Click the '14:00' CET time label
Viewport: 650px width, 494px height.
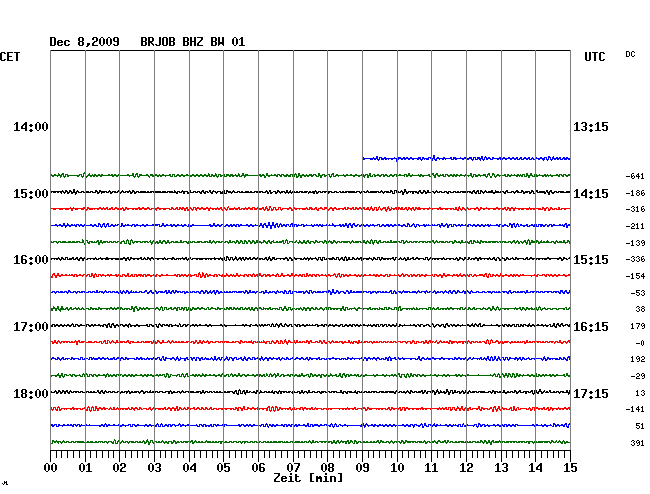tap(31, 127)
